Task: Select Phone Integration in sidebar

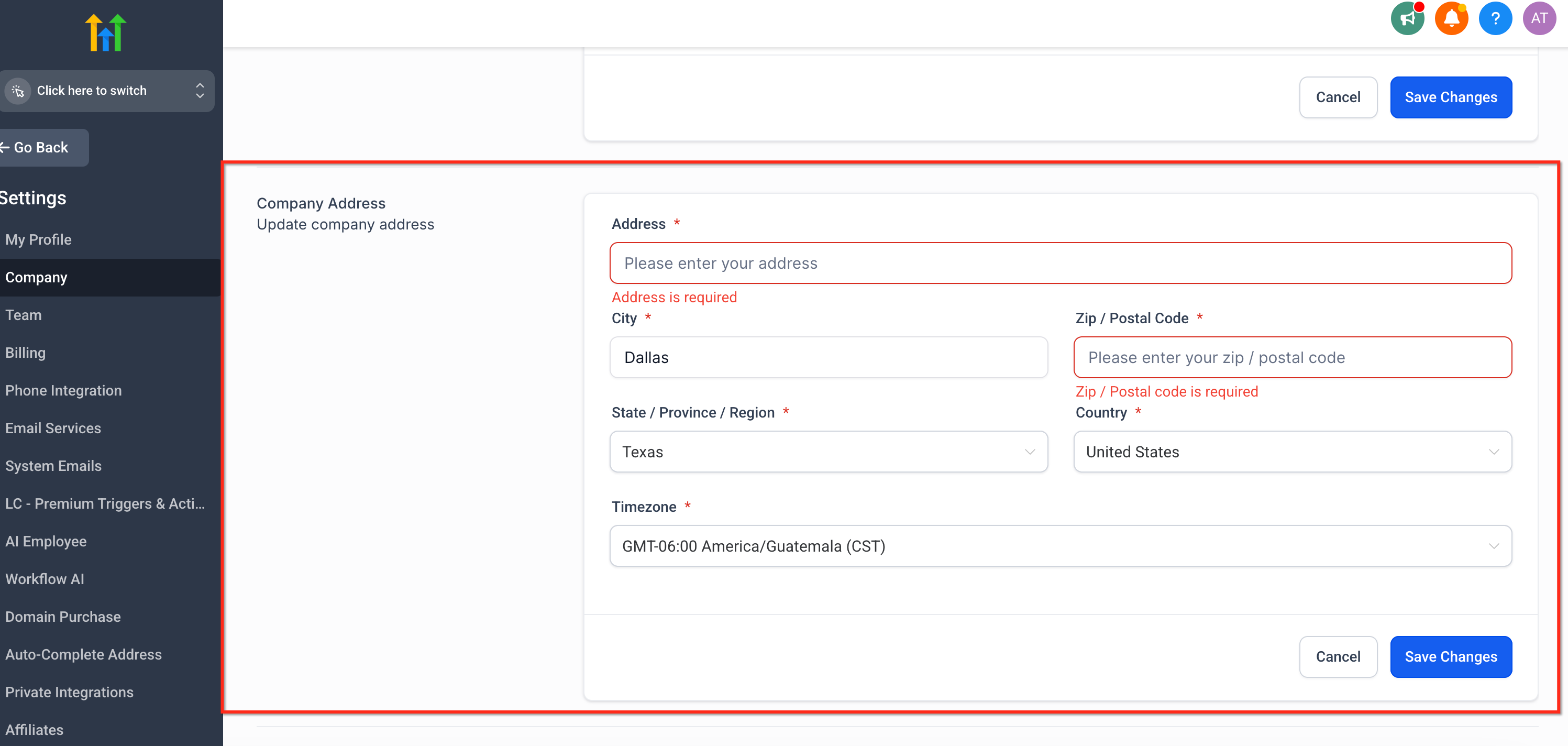Action: [63, 390]
